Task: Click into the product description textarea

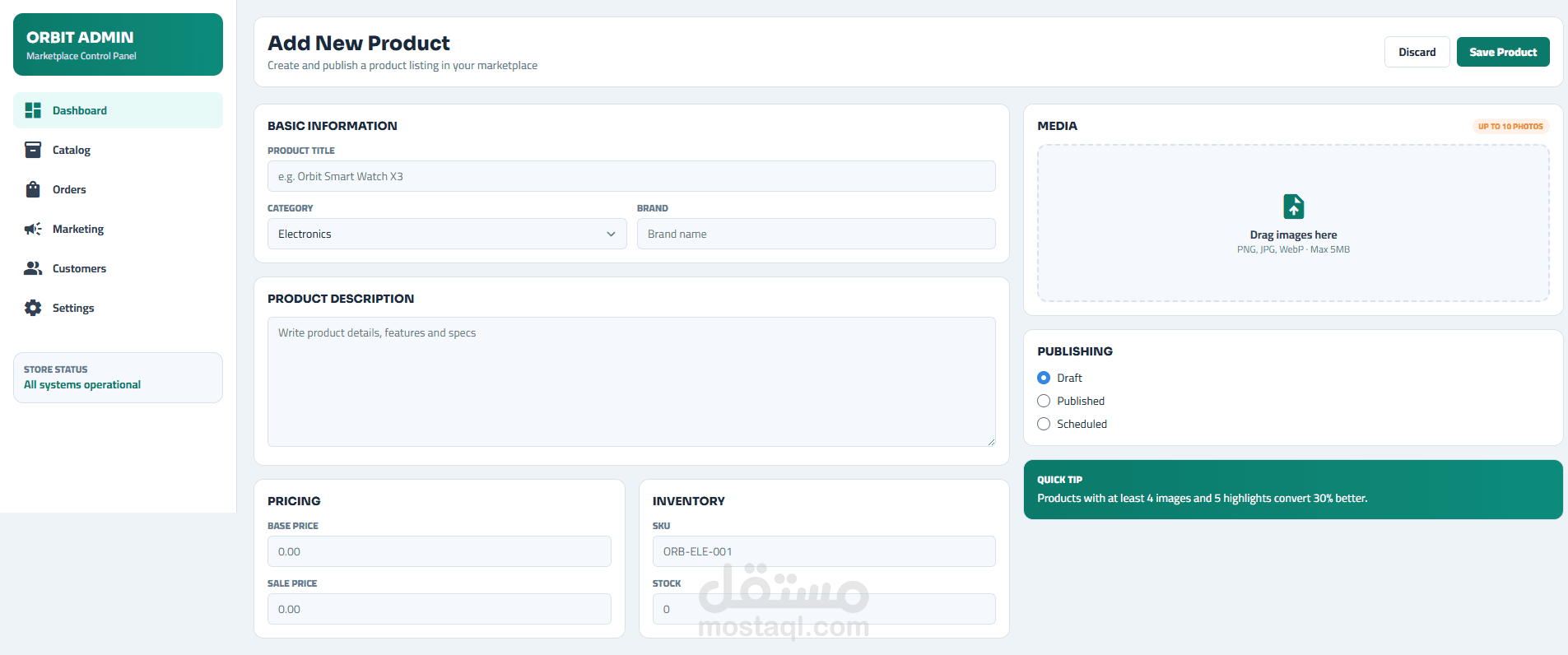Action: pyautogui.click(x=631, y=382)
